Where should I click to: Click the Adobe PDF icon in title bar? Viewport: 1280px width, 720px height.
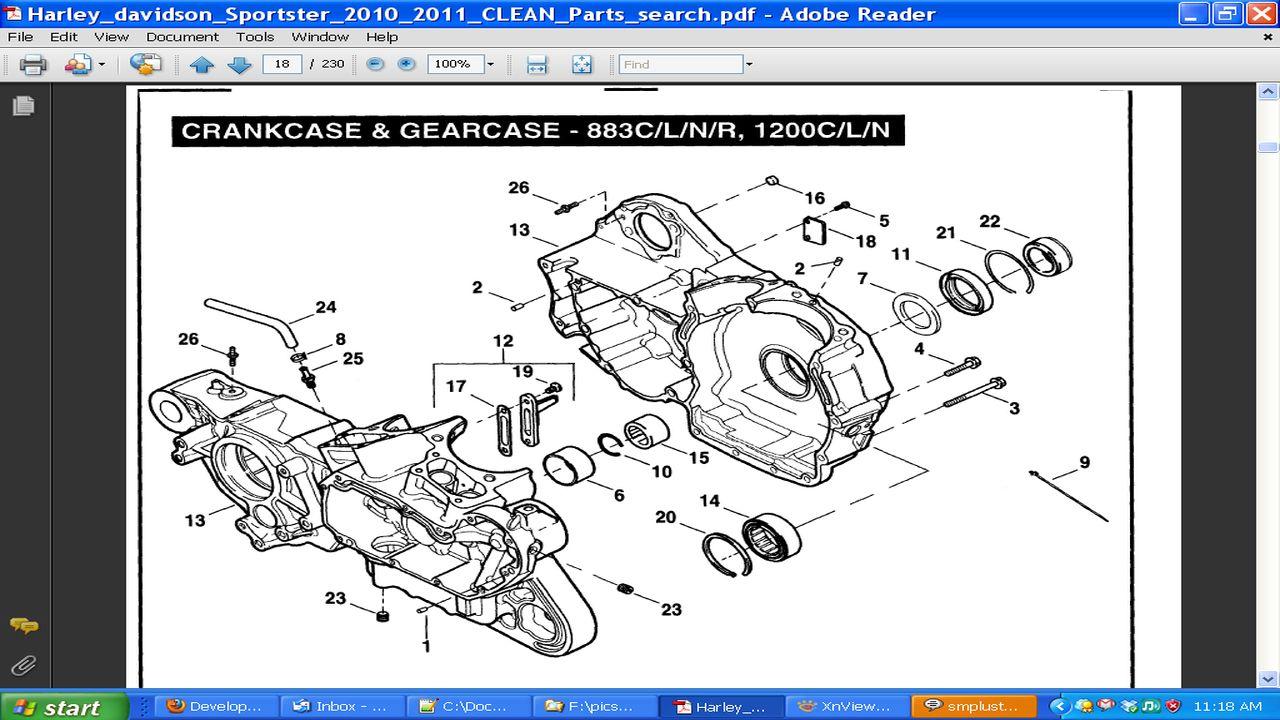14,14
